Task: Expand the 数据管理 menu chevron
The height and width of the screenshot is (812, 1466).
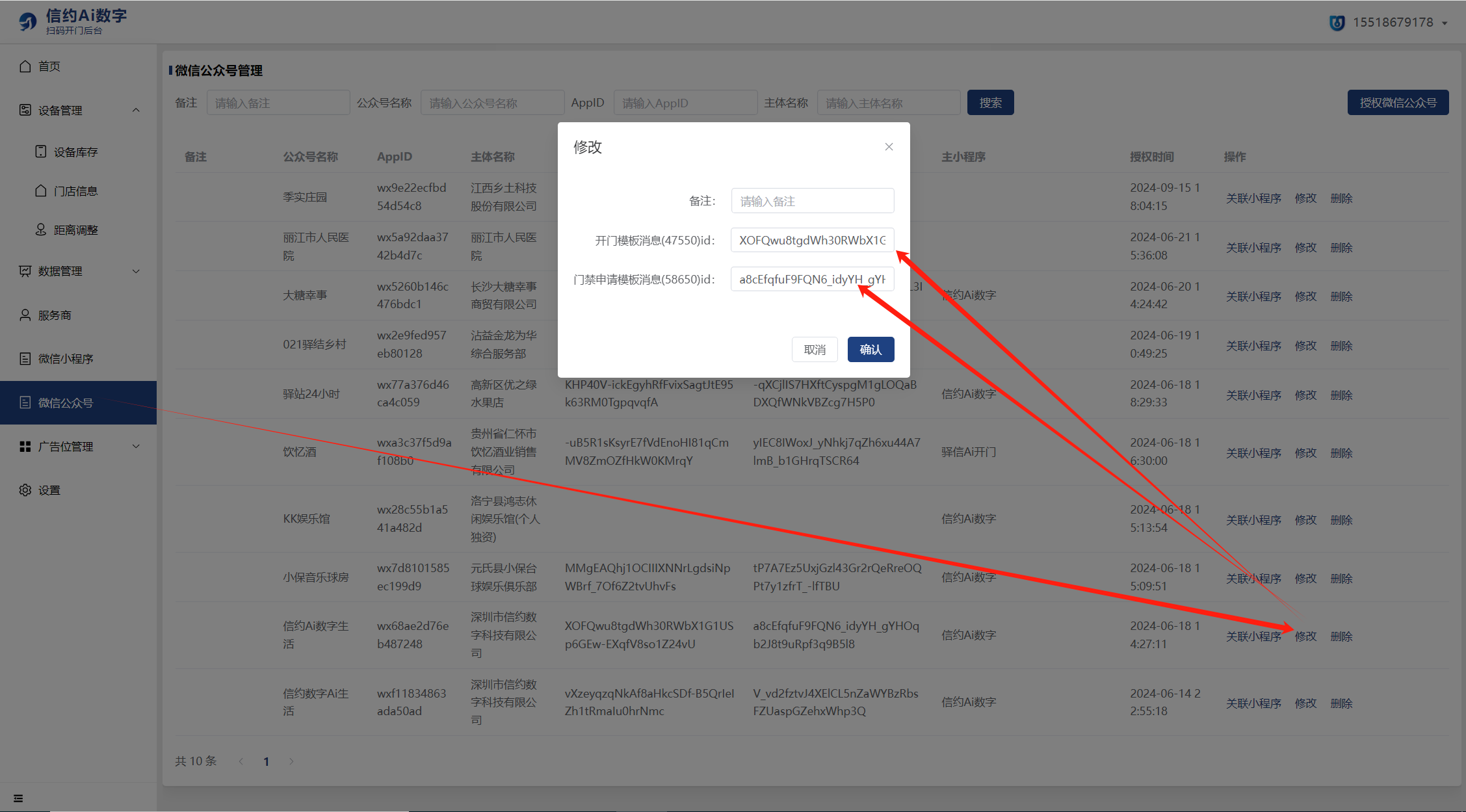Action: tap(136, 271)
